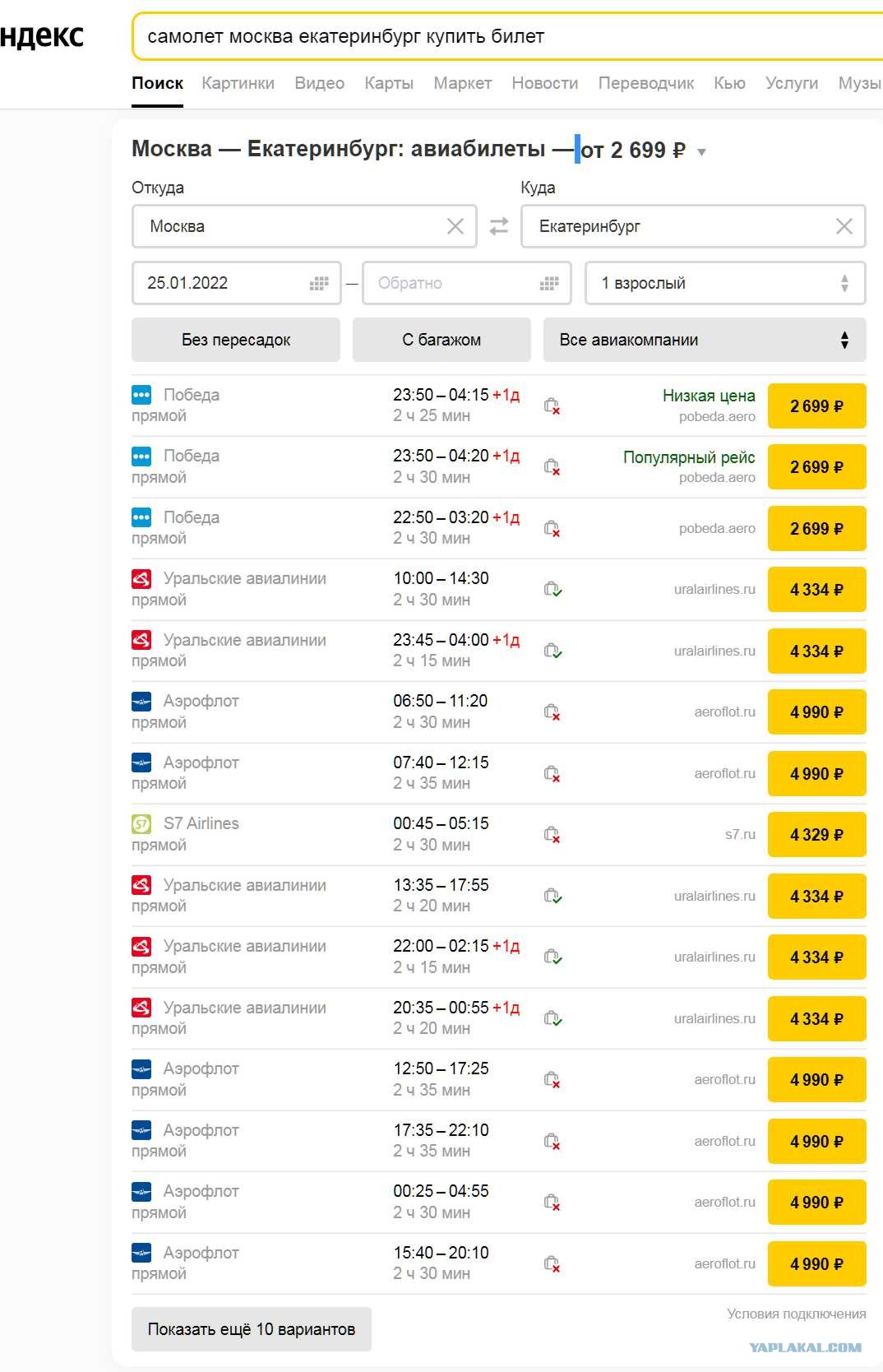The width and height of the screenshot is (883, 1372).
Task: Click baggage-included icon for 23:45–04:00 flight
Action: click(552, 651)
